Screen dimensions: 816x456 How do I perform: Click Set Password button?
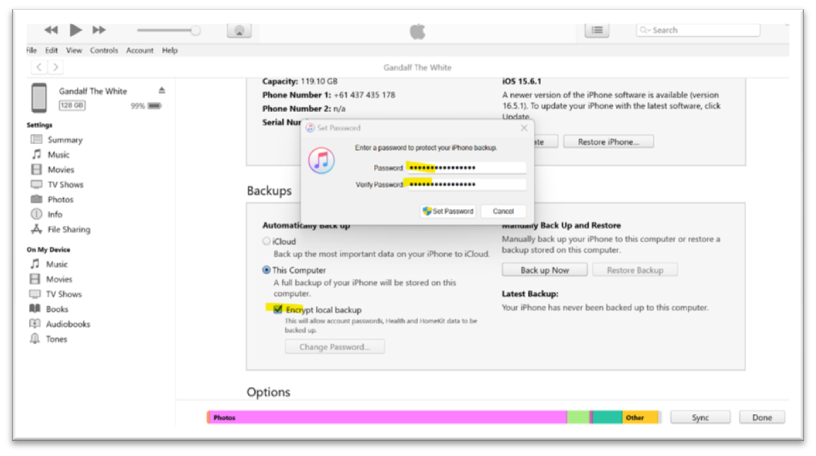coord(448,211)
